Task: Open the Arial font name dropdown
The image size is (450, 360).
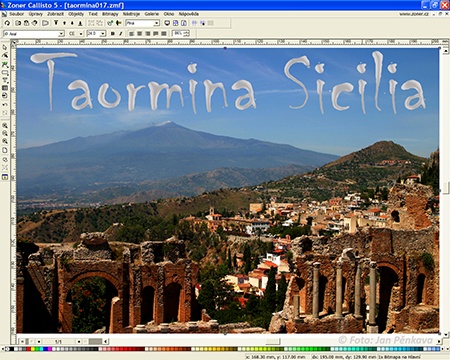Action: 61,34
